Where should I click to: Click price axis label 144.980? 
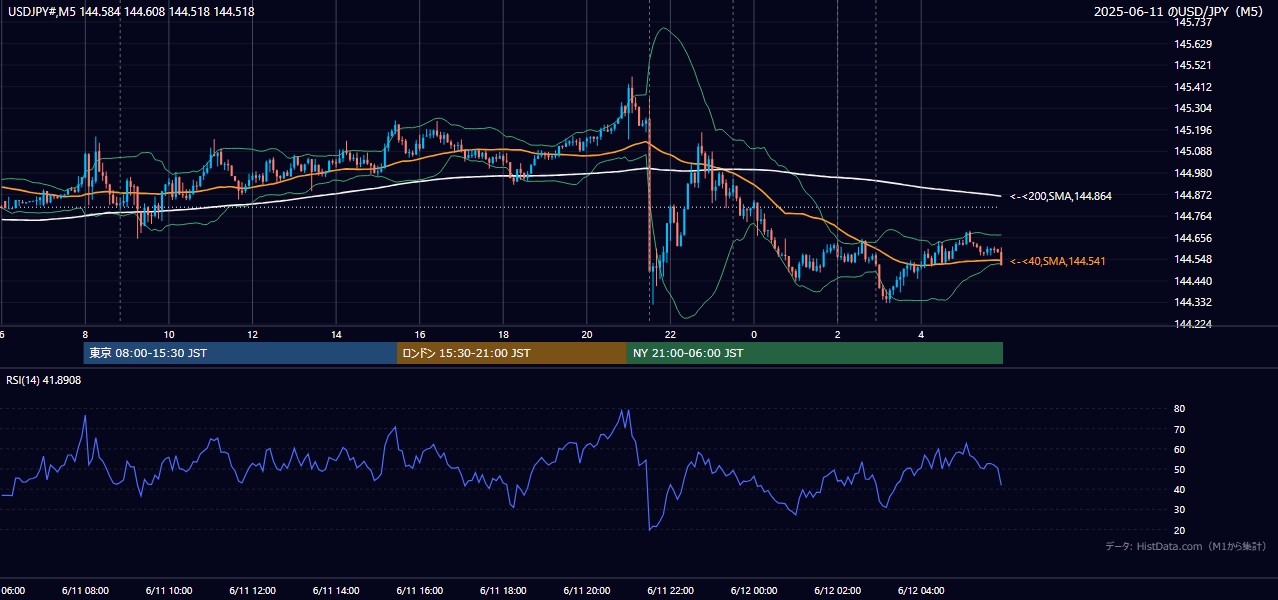point(1193,173)
